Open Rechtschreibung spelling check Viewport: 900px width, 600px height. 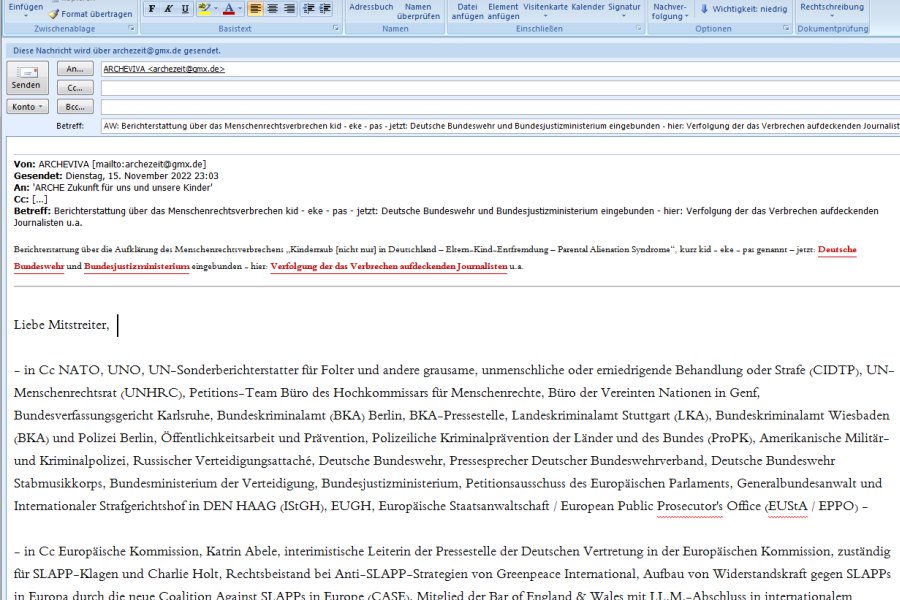(832, 8)
